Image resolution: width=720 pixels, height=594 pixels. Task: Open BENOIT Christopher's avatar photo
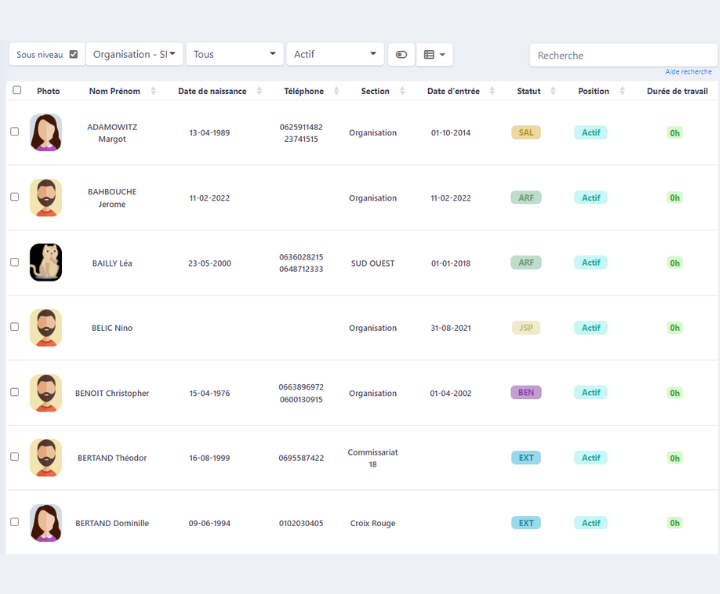[x=46, y=393]
